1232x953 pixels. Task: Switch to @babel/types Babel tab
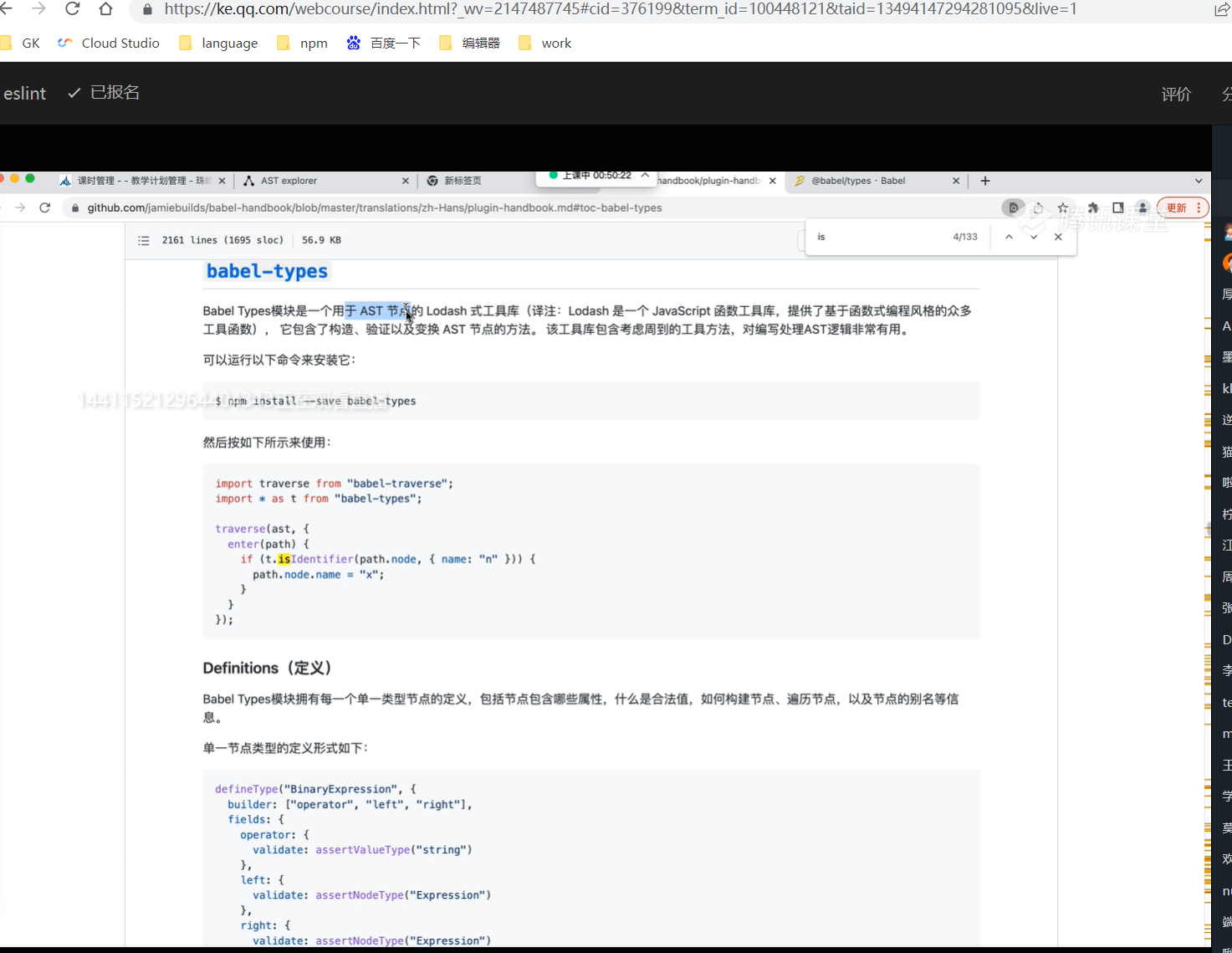click(x=857, y=181)
